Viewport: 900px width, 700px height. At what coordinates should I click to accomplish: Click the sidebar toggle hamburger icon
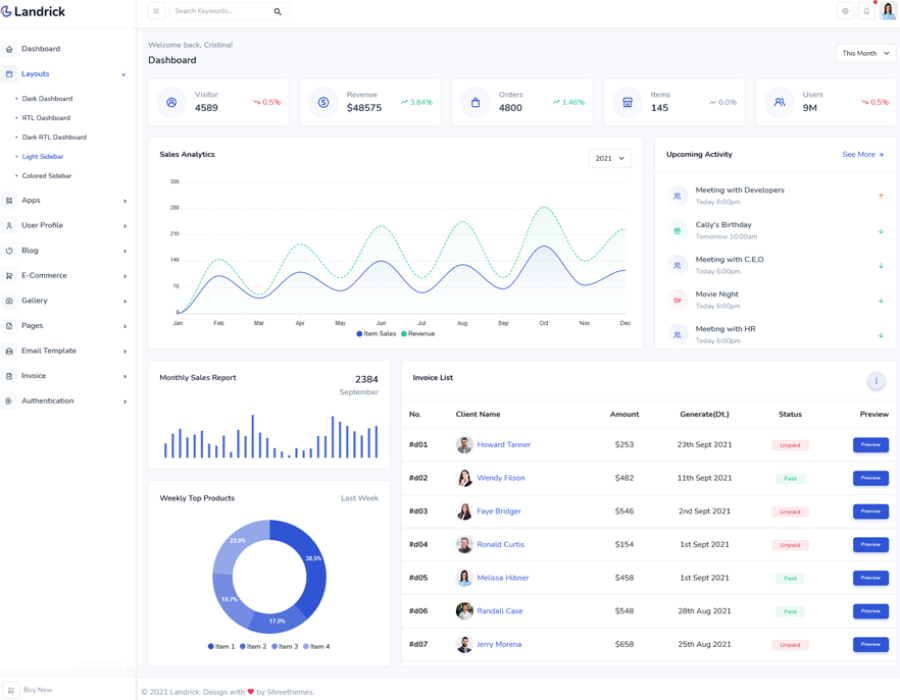click(x=156, y=11)
